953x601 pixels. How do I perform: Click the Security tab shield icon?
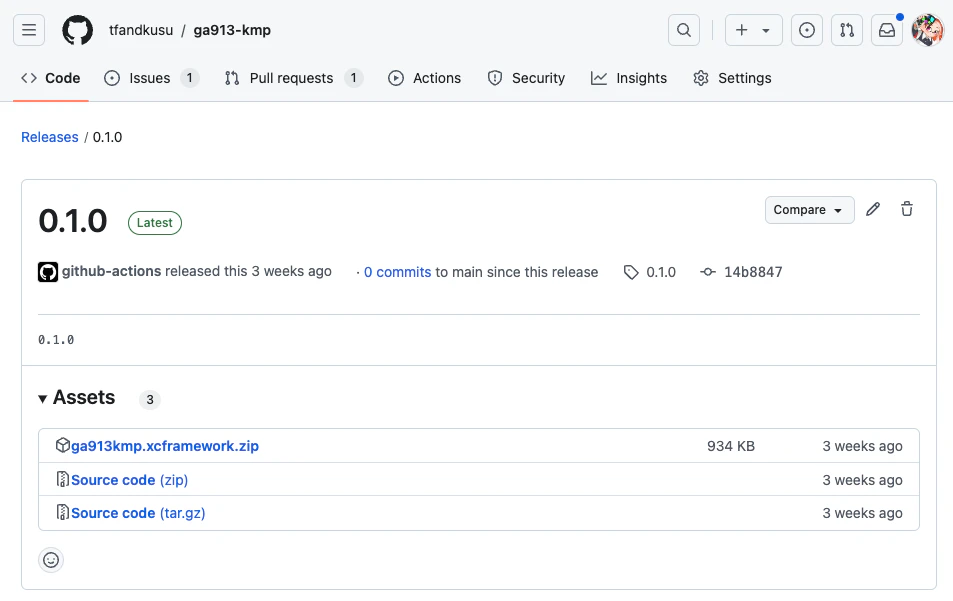coord(495,78)
